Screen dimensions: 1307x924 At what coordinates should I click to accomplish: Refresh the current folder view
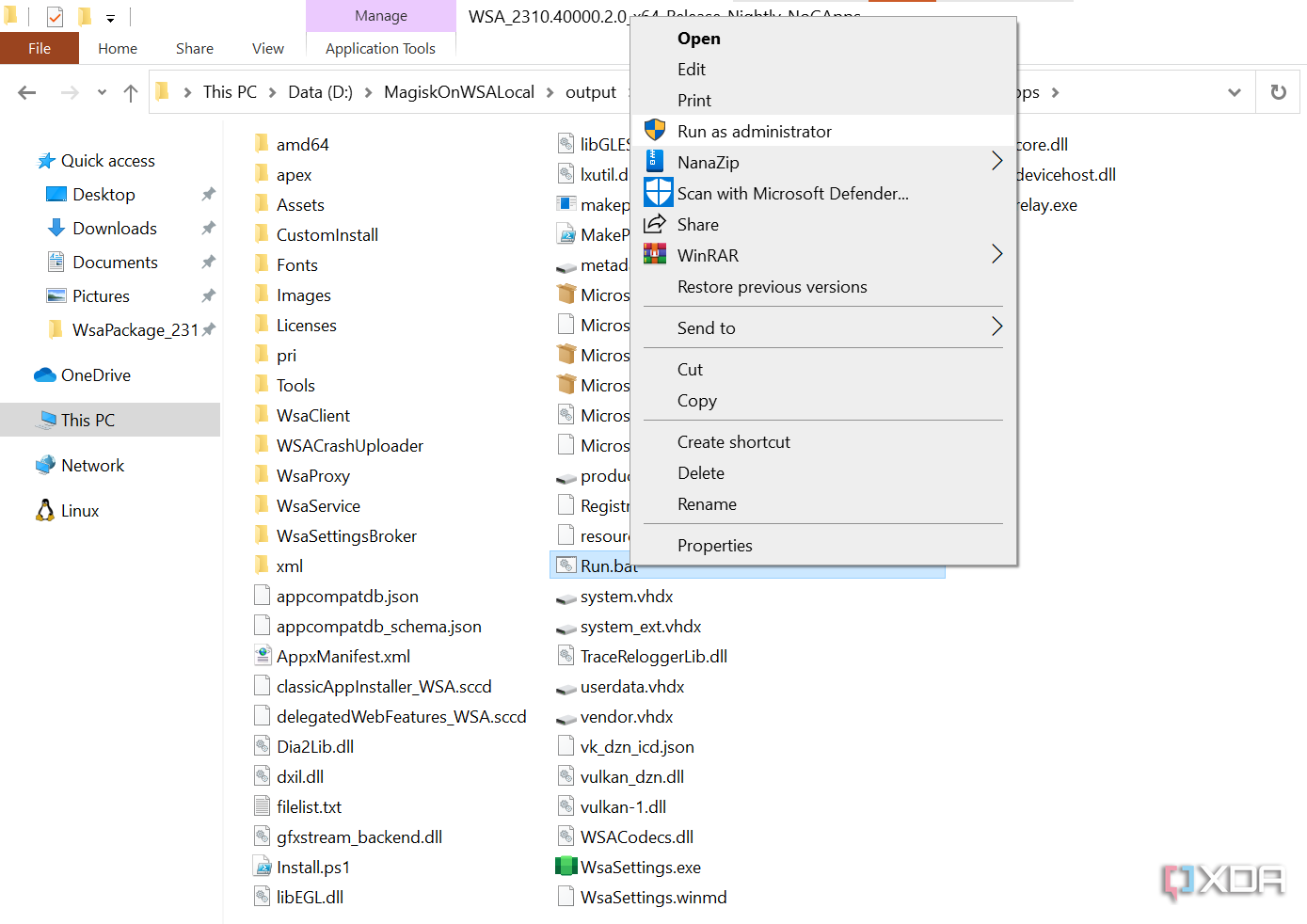tap(1278, 92)
